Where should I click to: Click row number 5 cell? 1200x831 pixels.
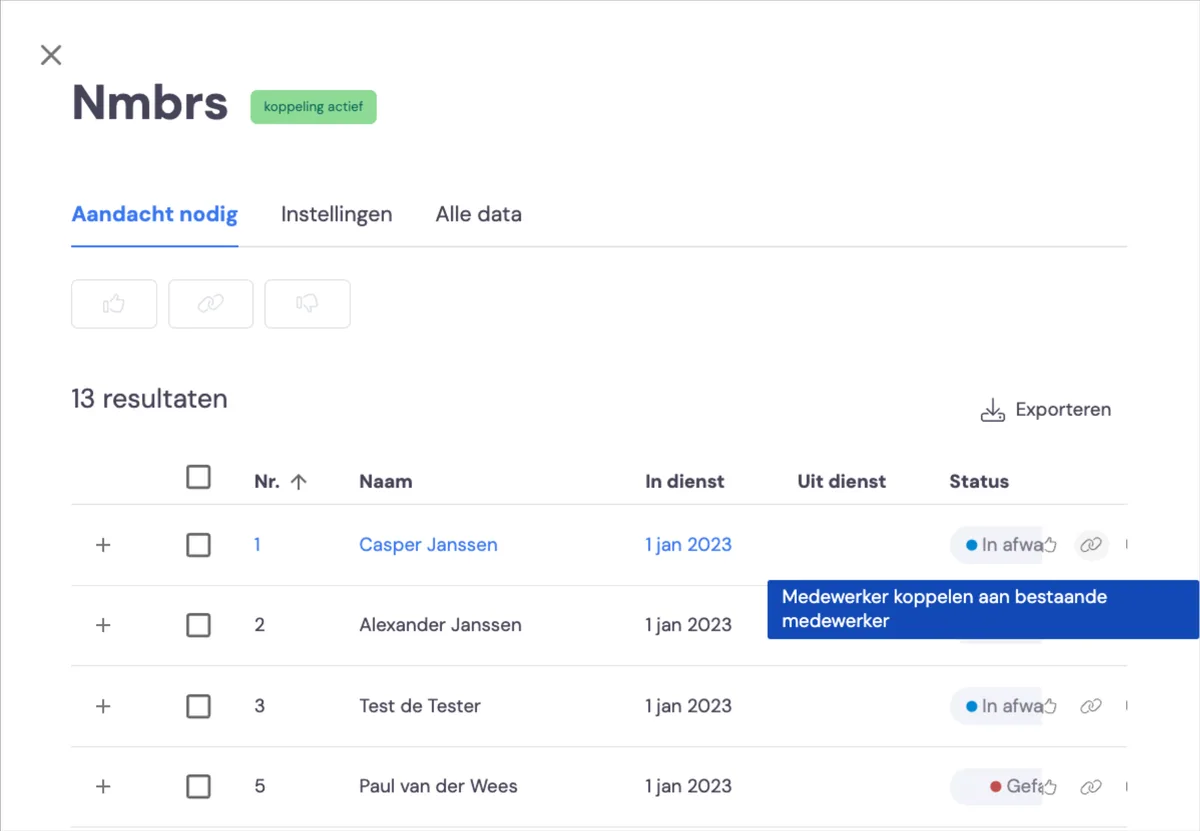pyautogui.click(x=259, y=787)
